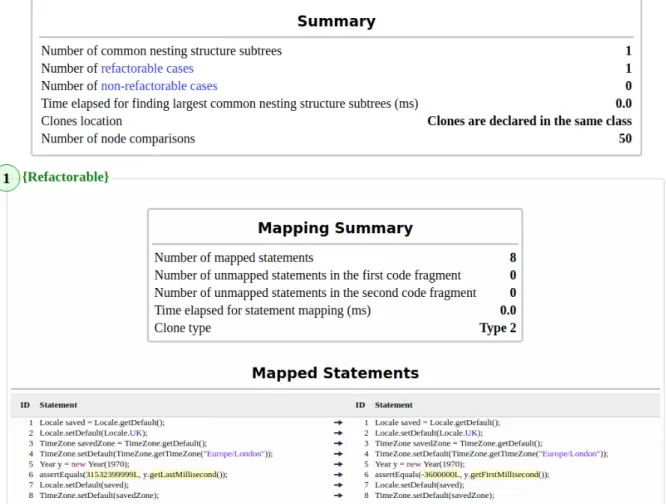Screen dimensions: 666x504
Task: Click right statement 'TimeZone savedZone = TimeZone.getDefault();'
Action: [459, 443]
